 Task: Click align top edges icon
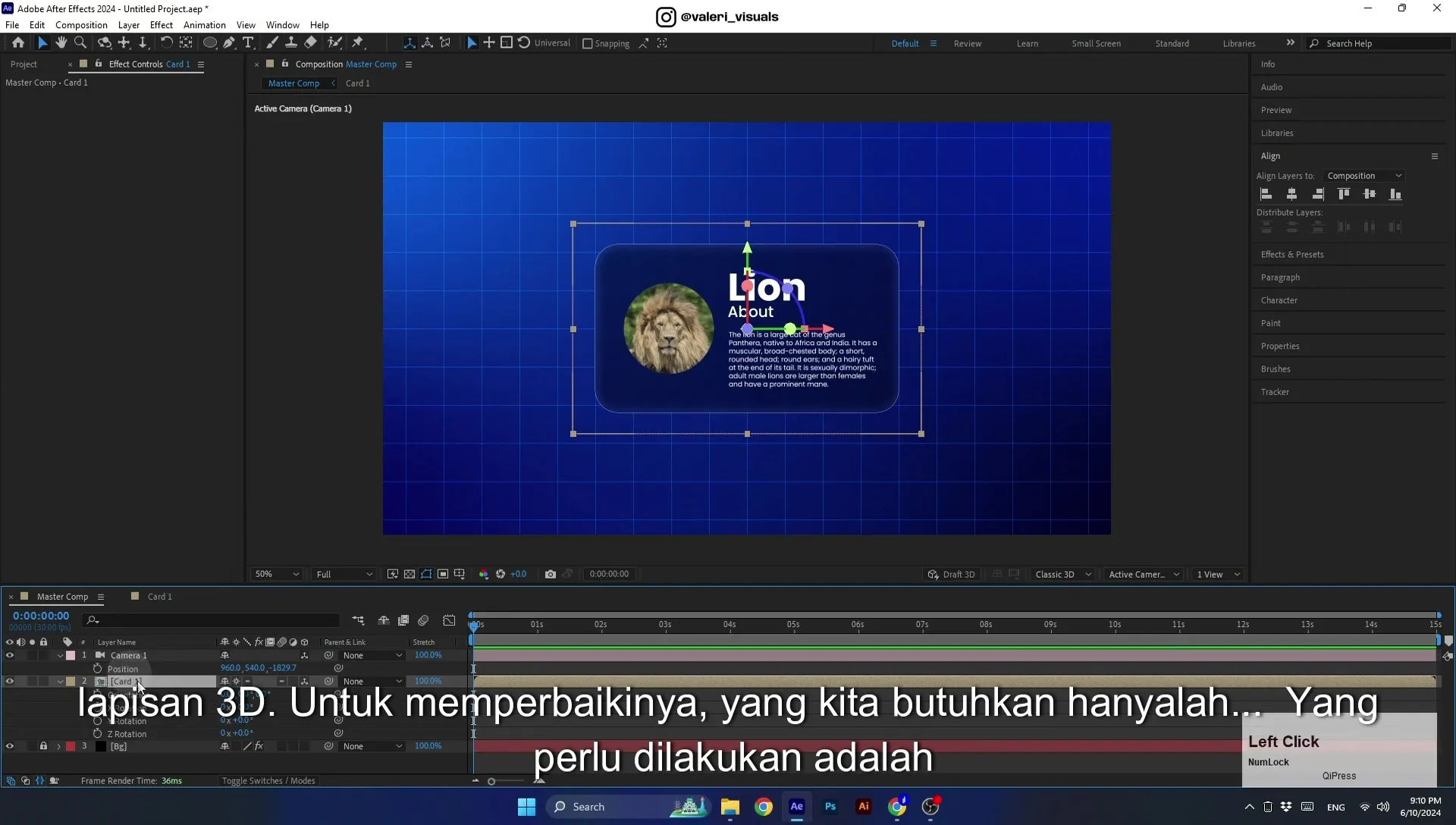[x=1344, y=194]
